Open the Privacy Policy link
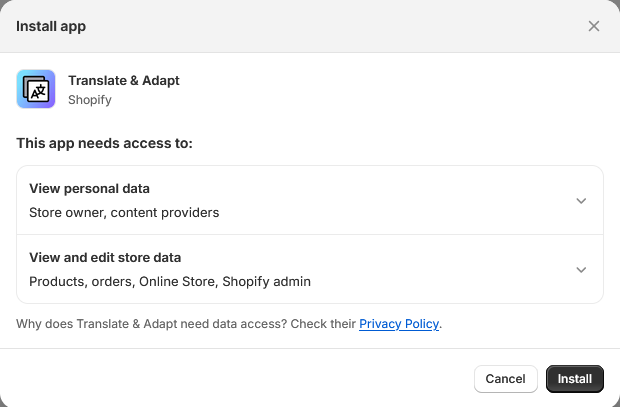The height and width of the screenshot is (407, 620). (x=399, y=324)
